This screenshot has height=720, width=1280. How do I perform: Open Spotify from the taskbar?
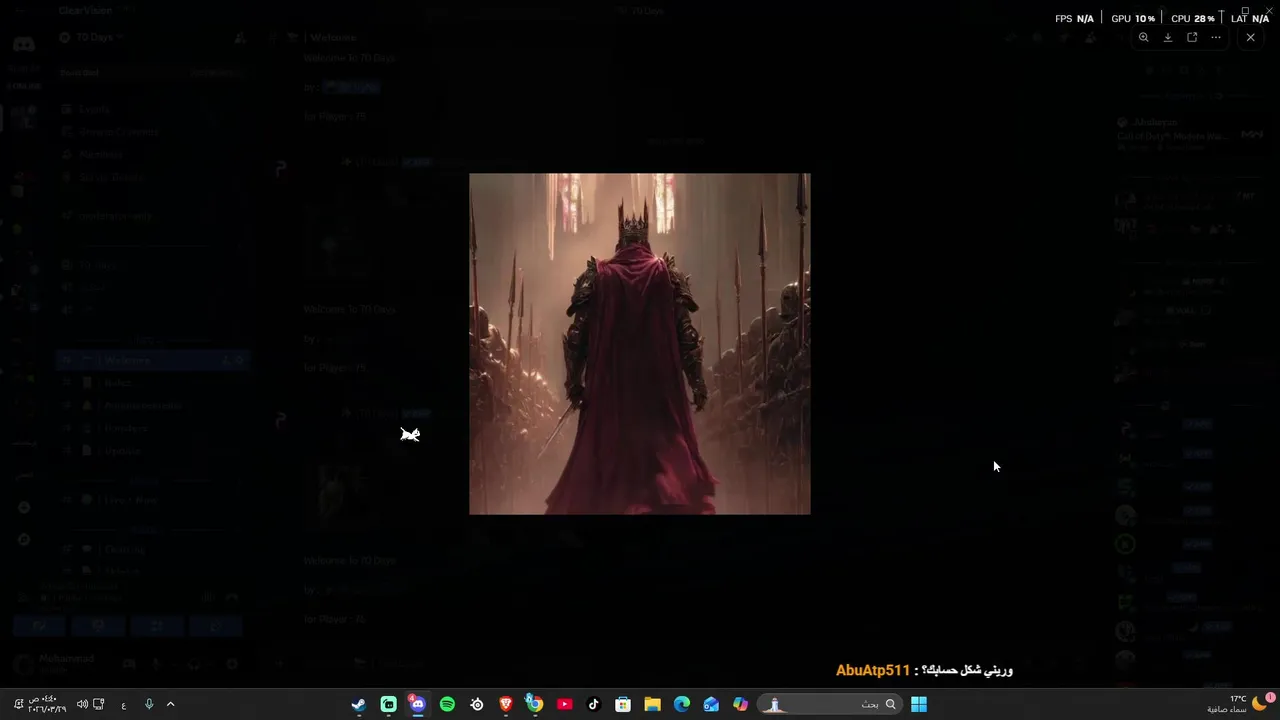(x=447, y=704)
